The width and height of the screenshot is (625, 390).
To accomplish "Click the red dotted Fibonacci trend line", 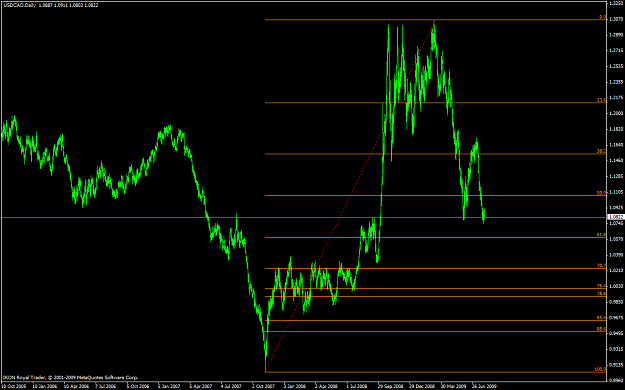I will [350, 196].
